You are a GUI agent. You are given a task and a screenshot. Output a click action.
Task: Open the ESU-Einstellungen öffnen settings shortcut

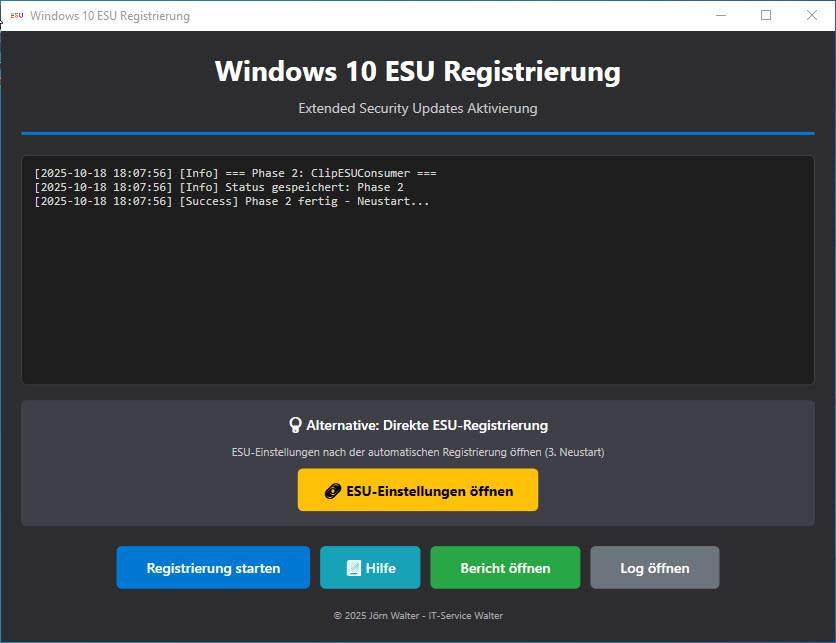(x=418, y=490)
